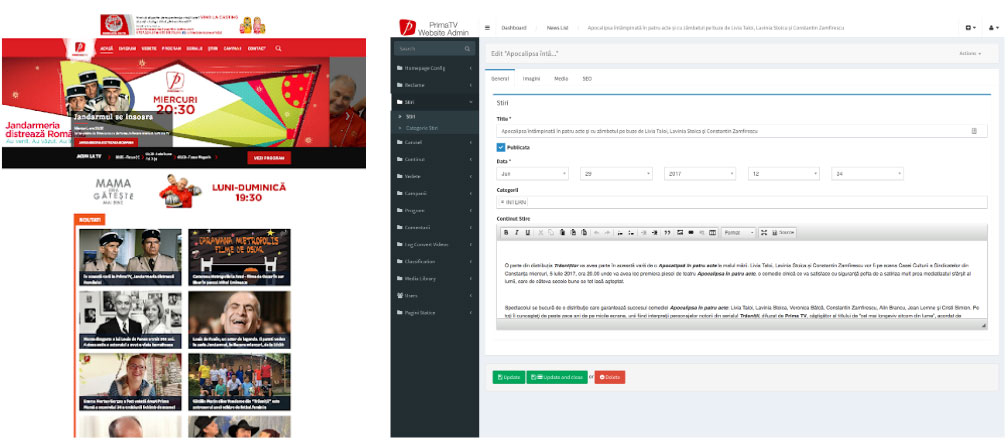The width and height of the screenshot is (1008, 446).
Task: Open the user account icon menu
Action: tap(992, 28)
